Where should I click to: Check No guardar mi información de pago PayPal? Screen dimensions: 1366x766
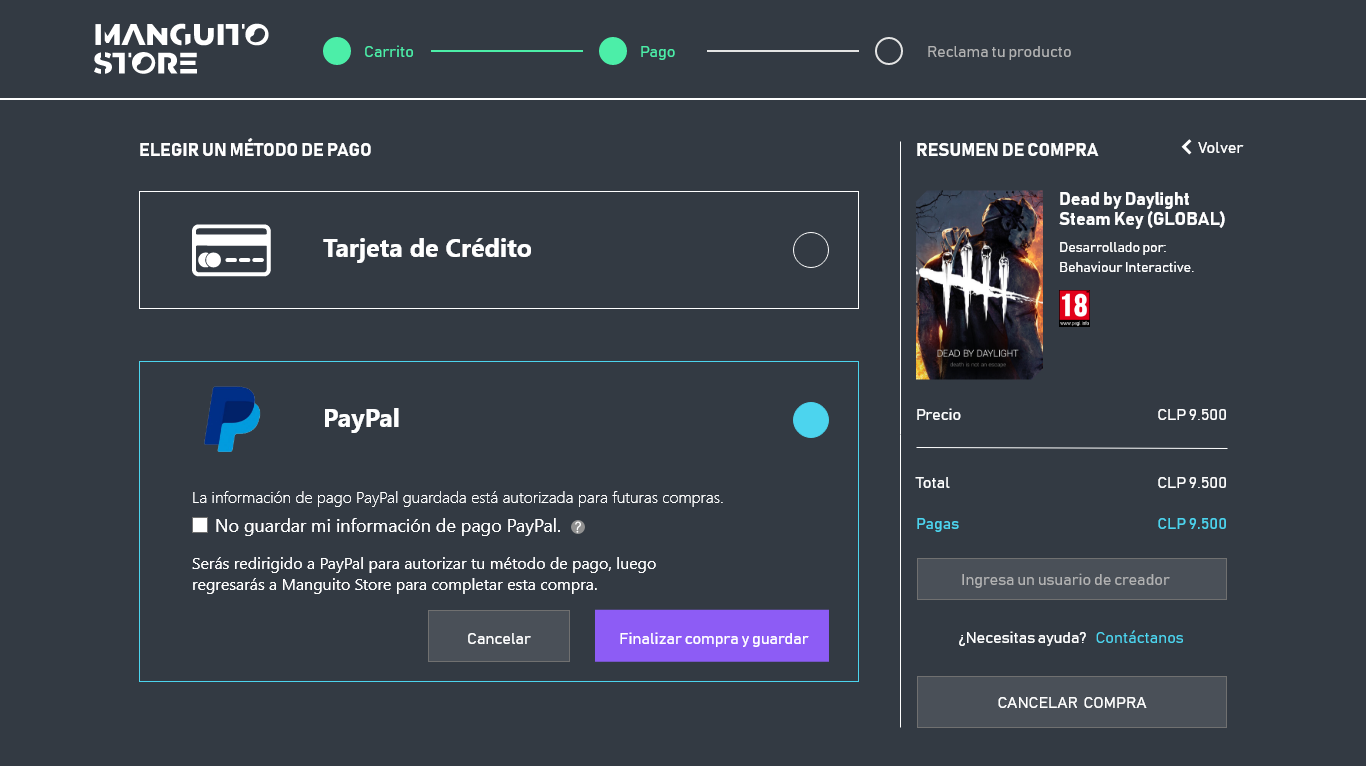click(x=200, y=525)
